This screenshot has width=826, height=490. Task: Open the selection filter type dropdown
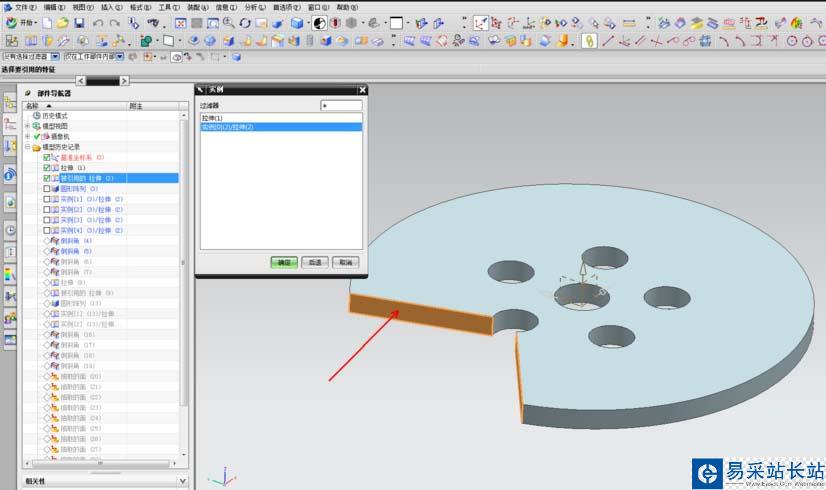click(x=55, y=56)
